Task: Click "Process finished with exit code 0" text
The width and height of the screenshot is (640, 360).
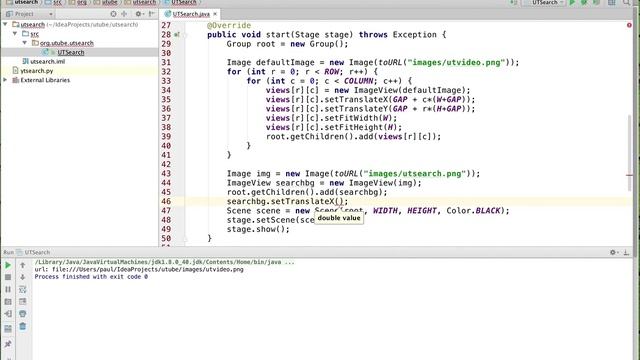Action: tap(91, 277)
